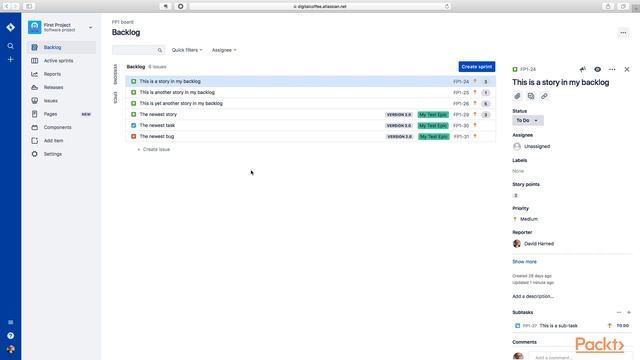Click reporter David Harned
This screenshot has width=640, height=360.
coord(533,244)
